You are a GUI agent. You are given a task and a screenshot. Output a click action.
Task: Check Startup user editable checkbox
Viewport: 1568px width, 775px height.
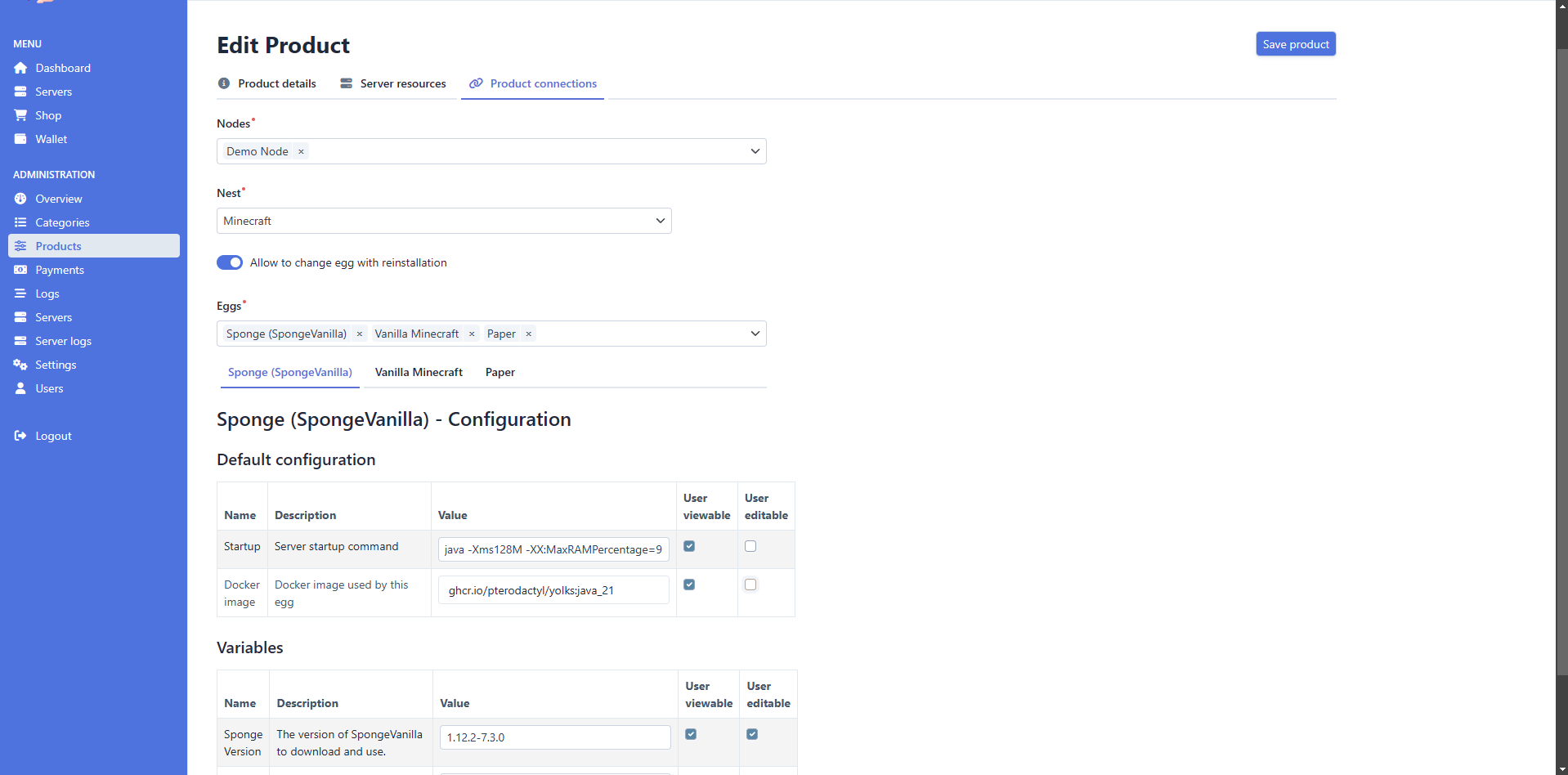(750, 546)
